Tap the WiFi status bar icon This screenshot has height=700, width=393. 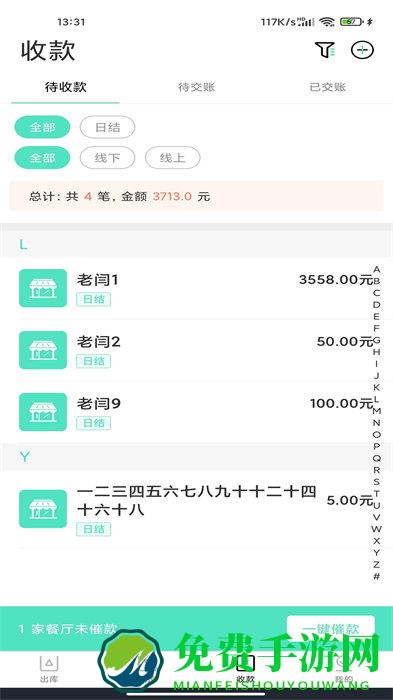point(327,22)
